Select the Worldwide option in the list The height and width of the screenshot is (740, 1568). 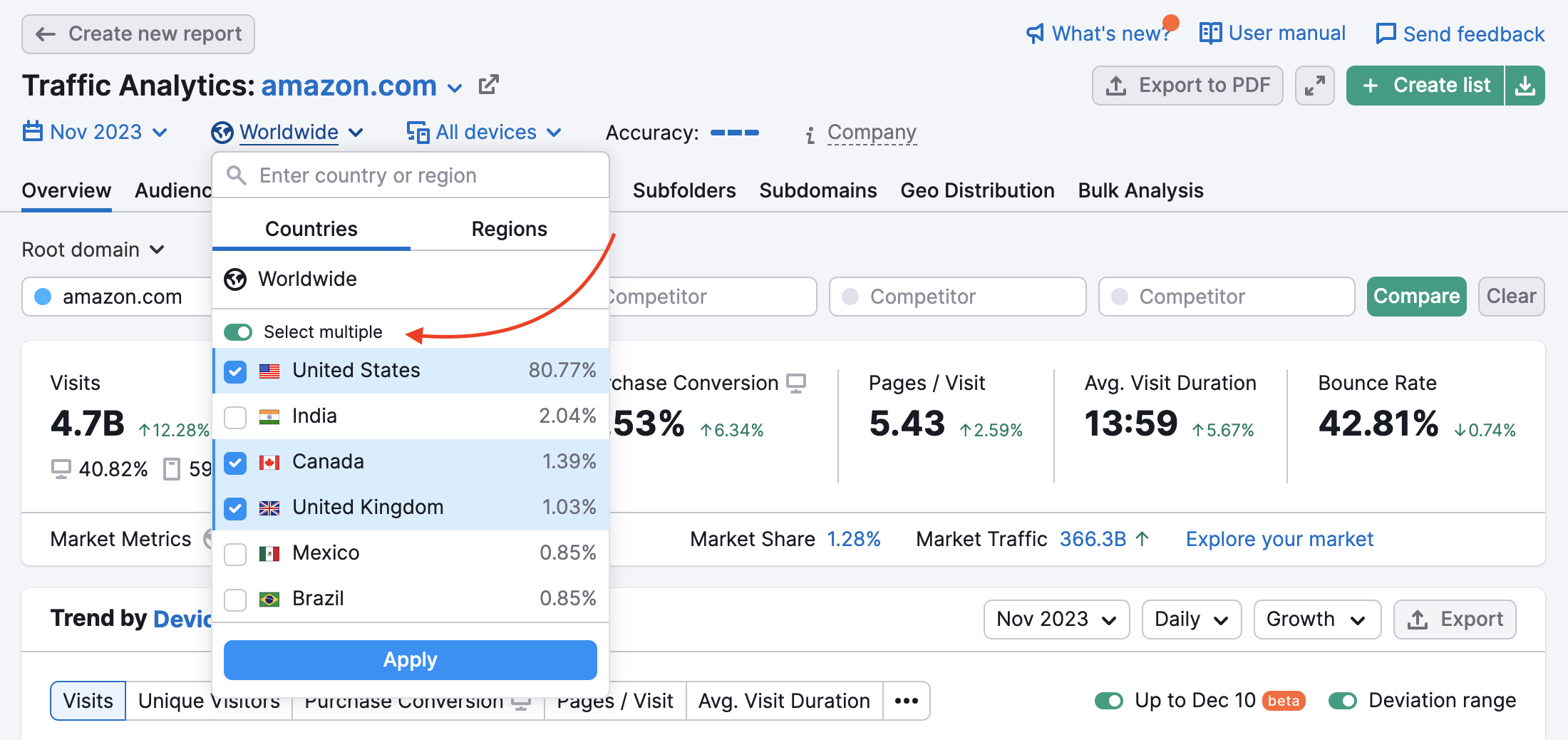pos(411,279)
